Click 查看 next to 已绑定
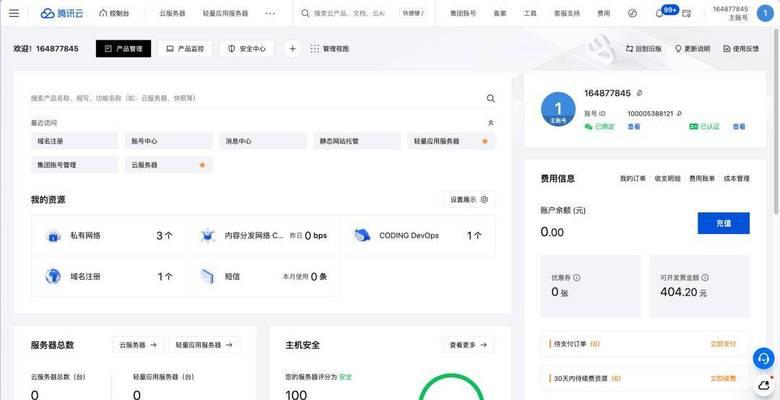The height and width of the screenshot is (400, 780). pyautogui.click(x=633, y=127)
